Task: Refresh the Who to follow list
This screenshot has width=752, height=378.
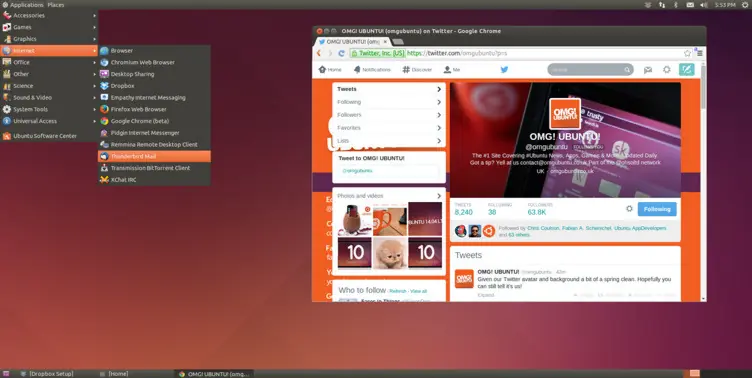Action: 398,291
